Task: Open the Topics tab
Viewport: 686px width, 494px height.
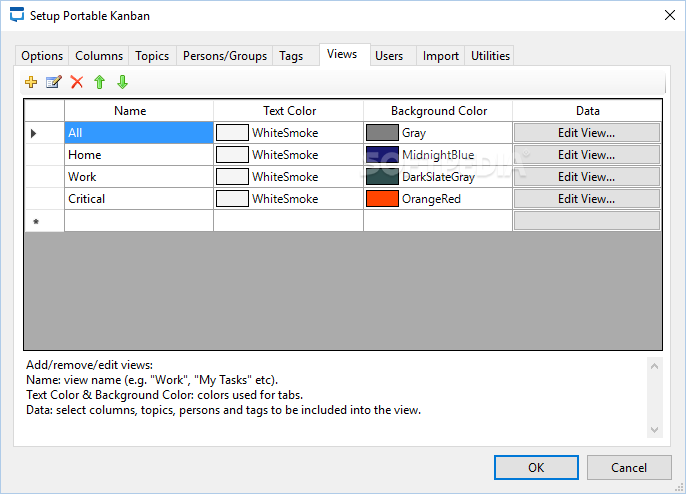Action: coord(152,56)
